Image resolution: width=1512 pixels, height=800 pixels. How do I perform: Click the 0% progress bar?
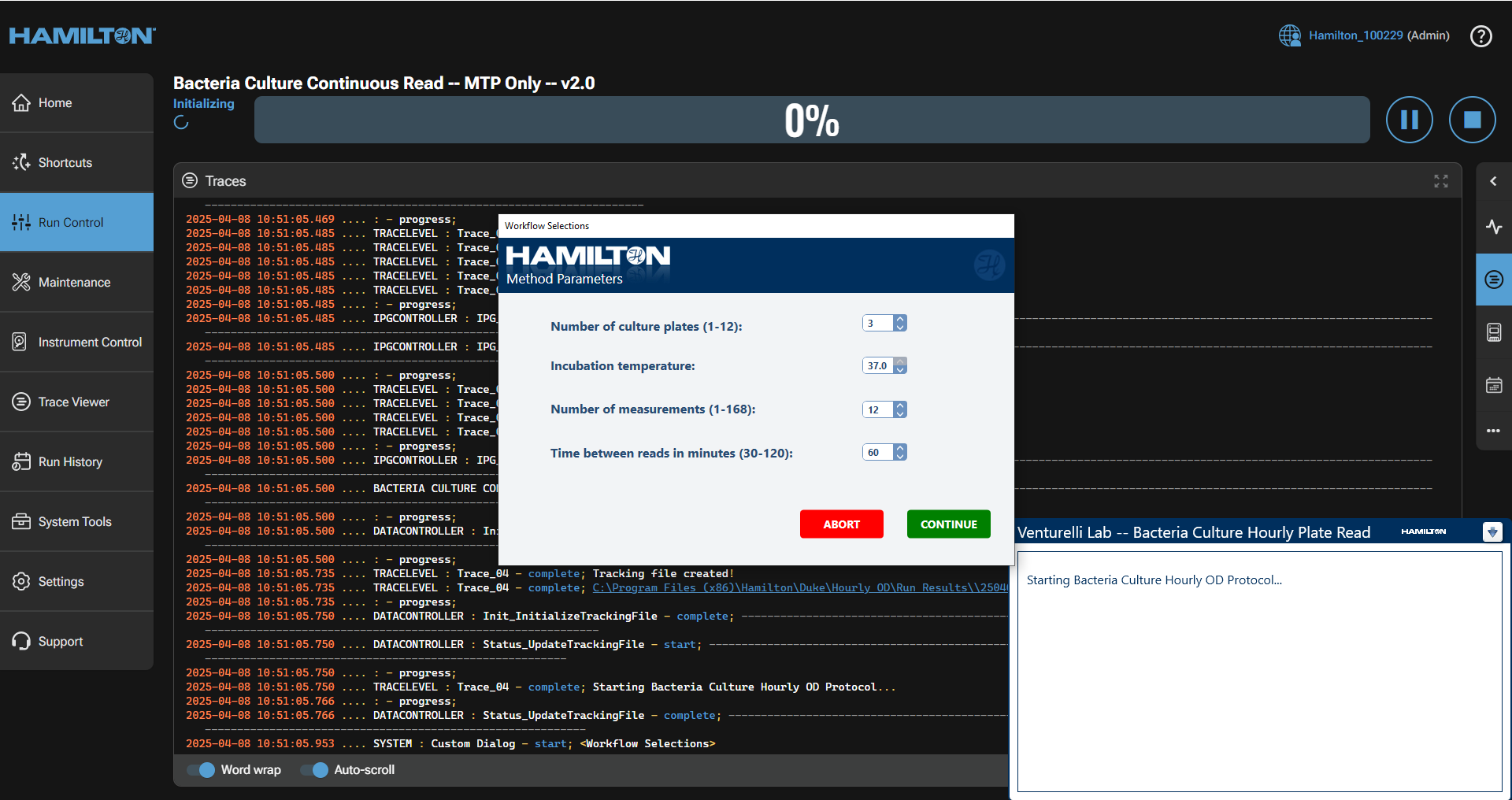(x=811, y=120)
